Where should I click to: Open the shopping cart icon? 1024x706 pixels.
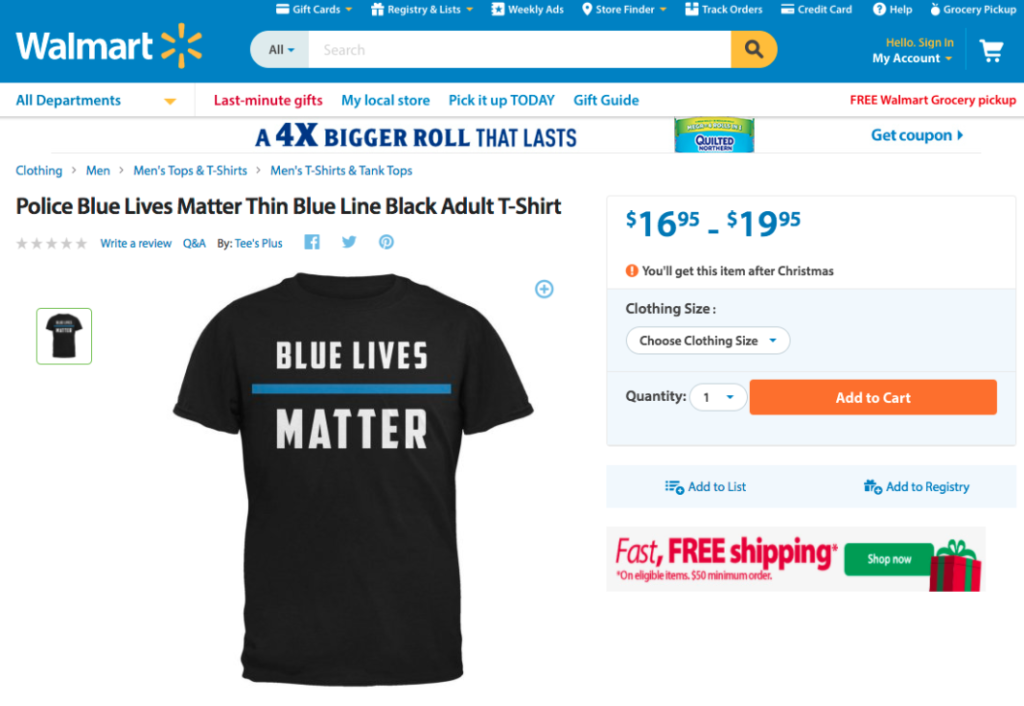[991, 50]
